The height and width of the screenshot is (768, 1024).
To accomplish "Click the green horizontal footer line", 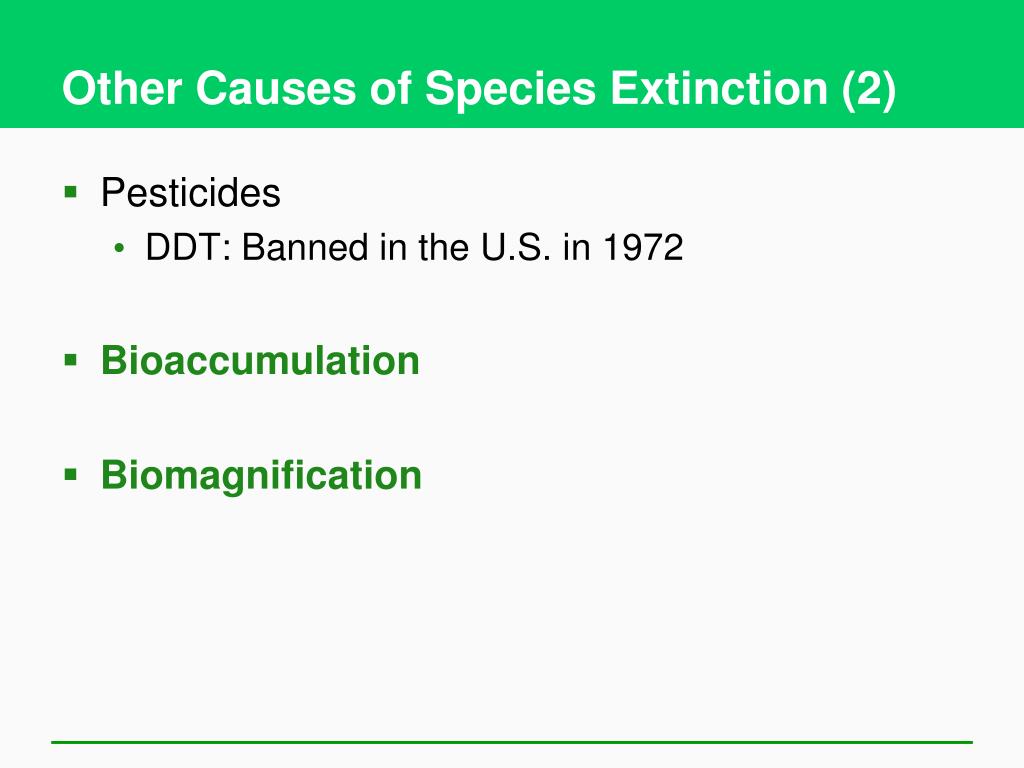I will point(512,742).
